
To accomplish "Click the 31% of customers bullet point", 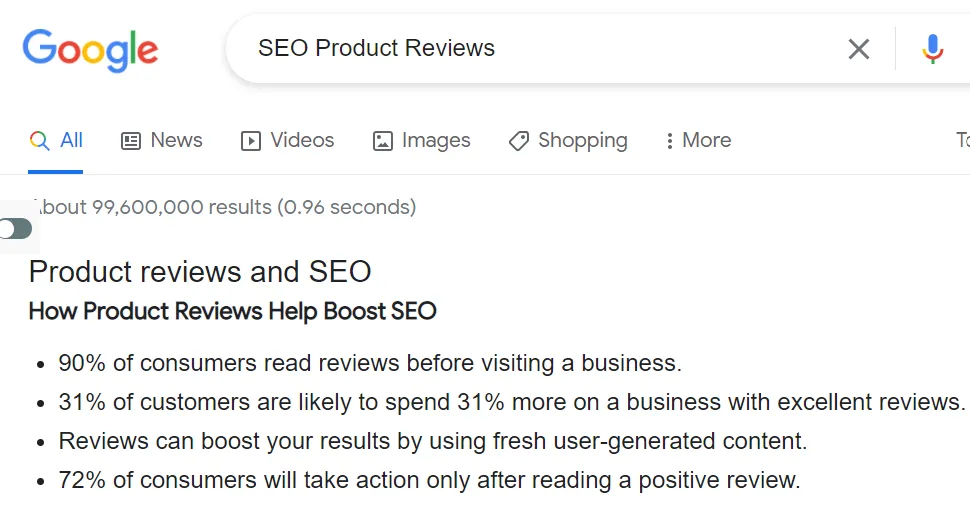I will coord(512,402).
